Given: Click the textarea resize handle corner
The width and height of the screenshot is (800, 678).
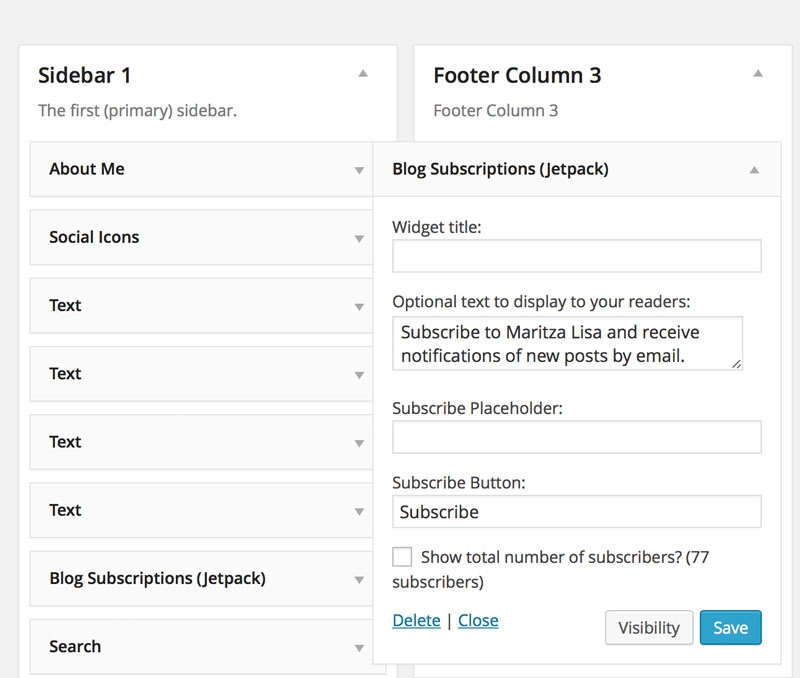Looking at the screenshot, I should click(x=736, y=364).
